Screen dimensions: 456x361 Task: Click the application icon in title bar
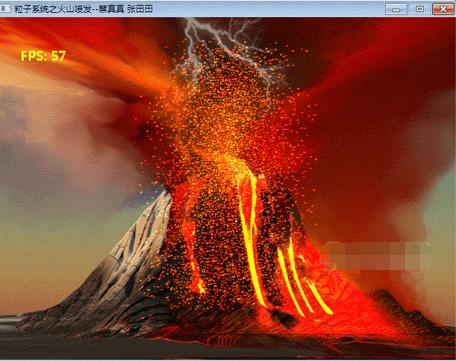[x=4, y=8]
